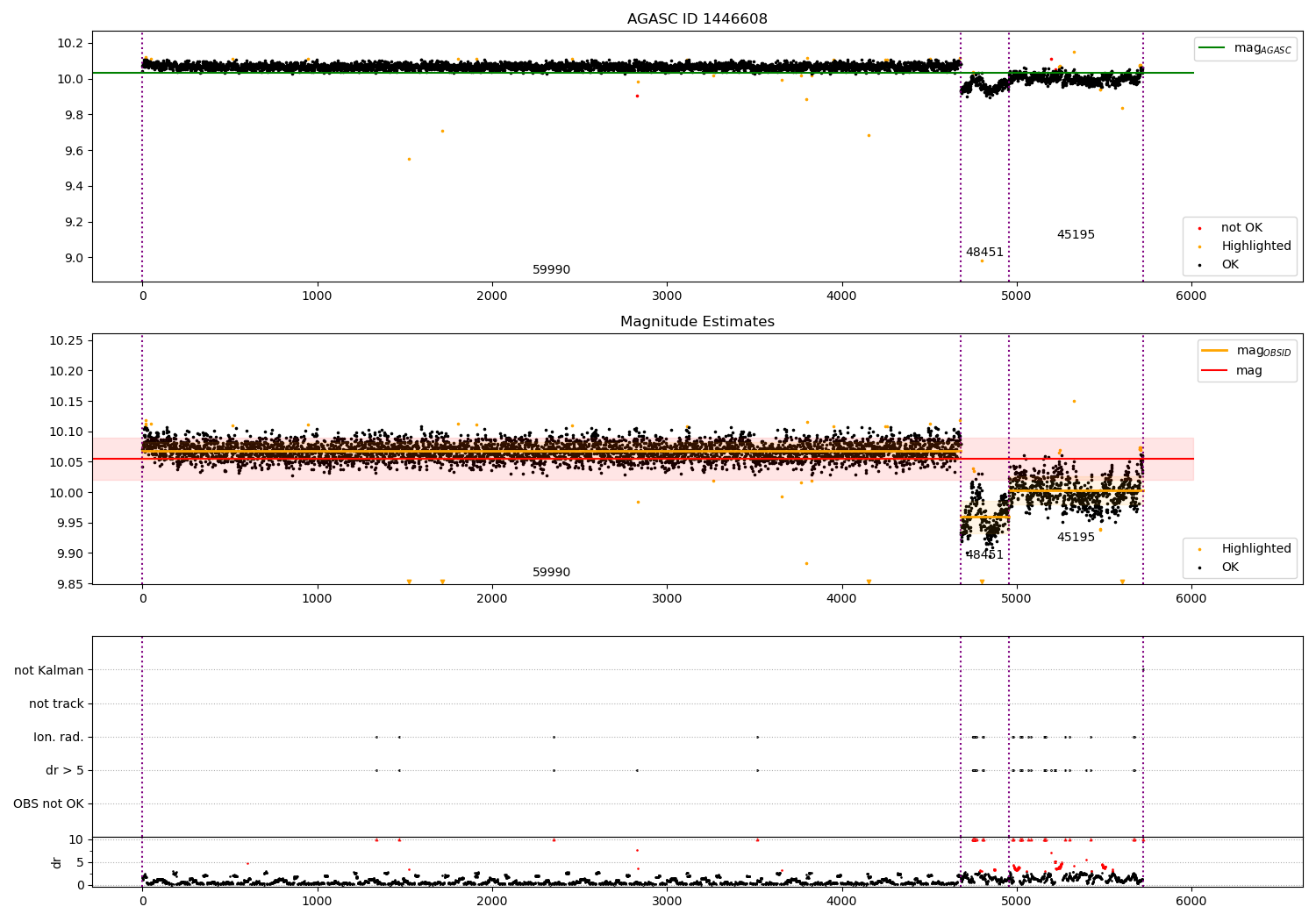Click the red line sample beside "mag" legend entry
The height and width of the screenshot is (921, 1316).
(x=1214, y=371)
